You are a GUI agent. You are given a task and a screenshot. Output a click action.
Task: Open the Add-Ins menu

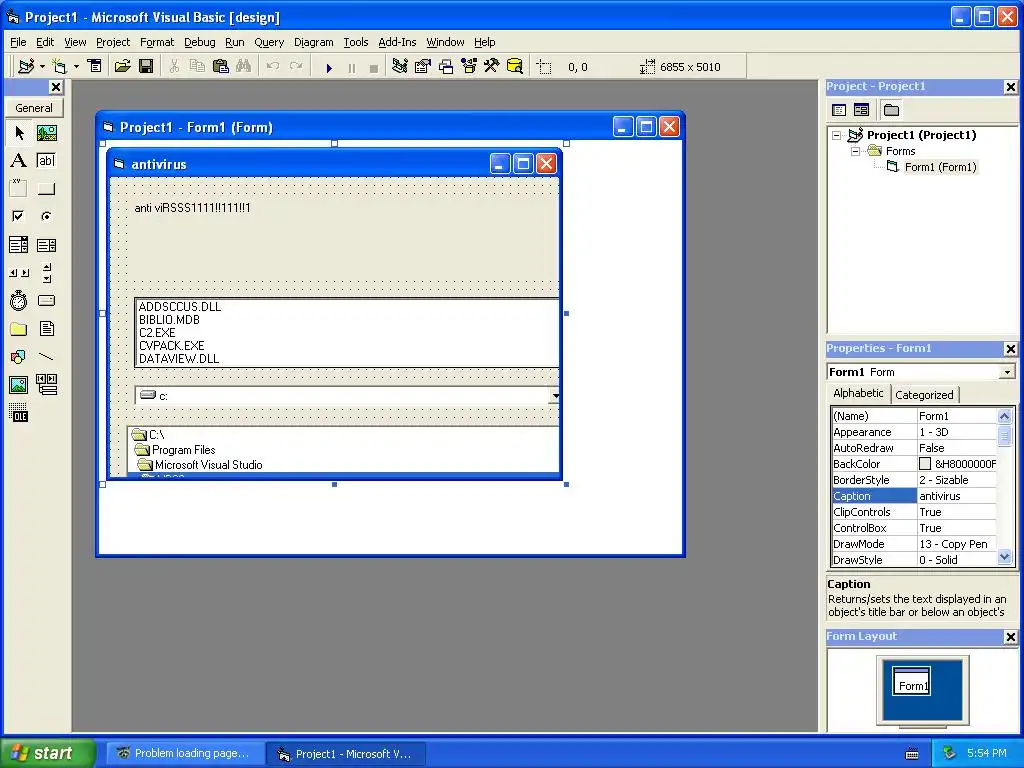397,42
